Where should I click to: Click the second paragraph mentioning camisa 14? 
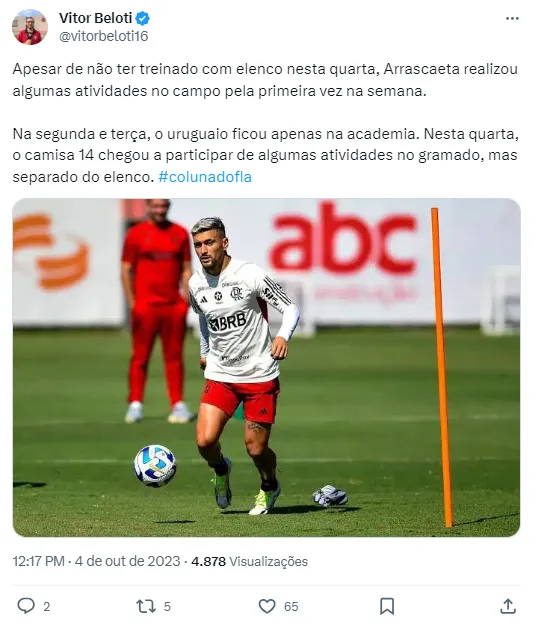265,155
